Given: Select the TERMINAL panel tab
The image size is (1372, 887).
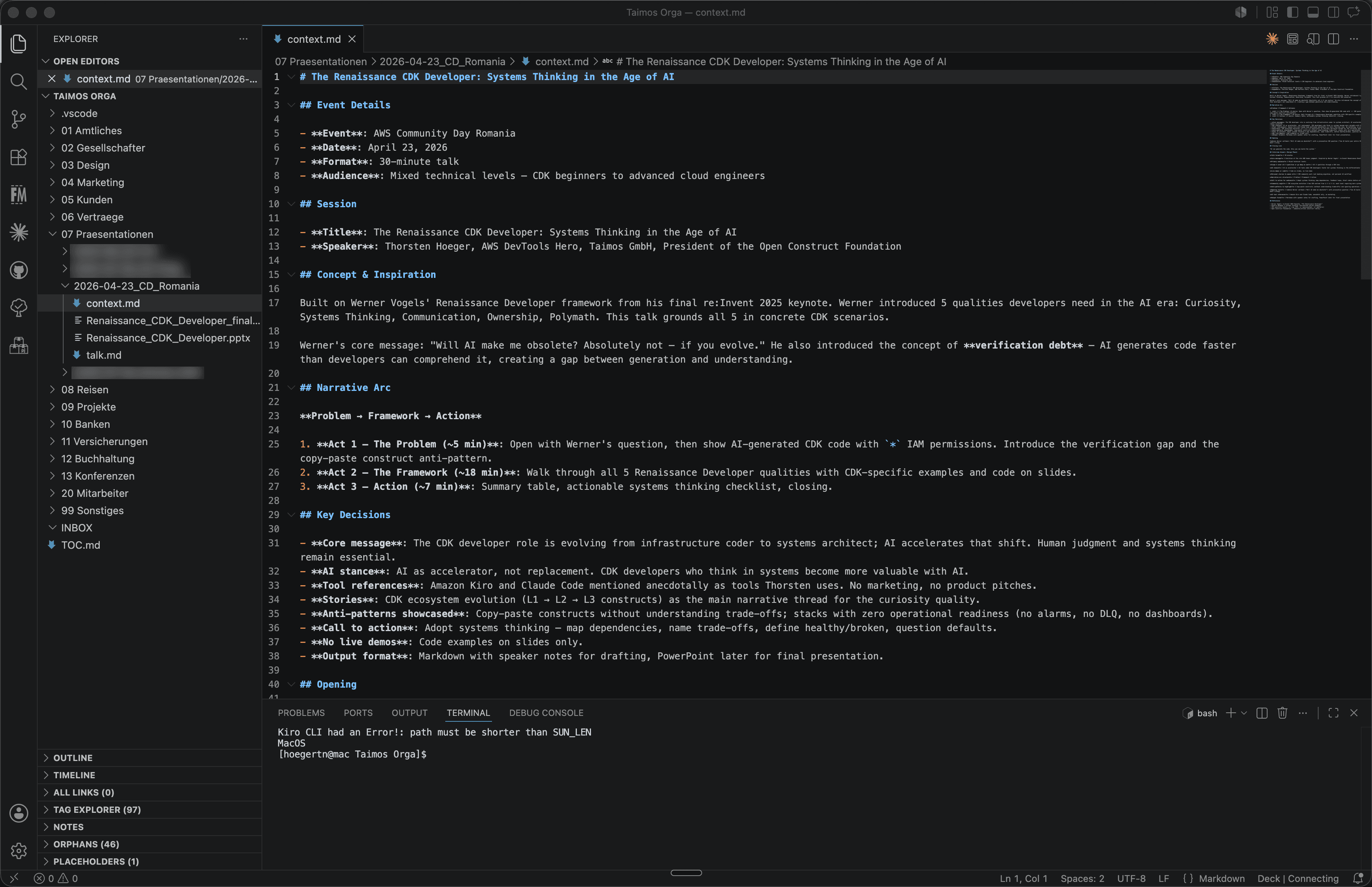Looking at the screenshot, I should (468, 713).
